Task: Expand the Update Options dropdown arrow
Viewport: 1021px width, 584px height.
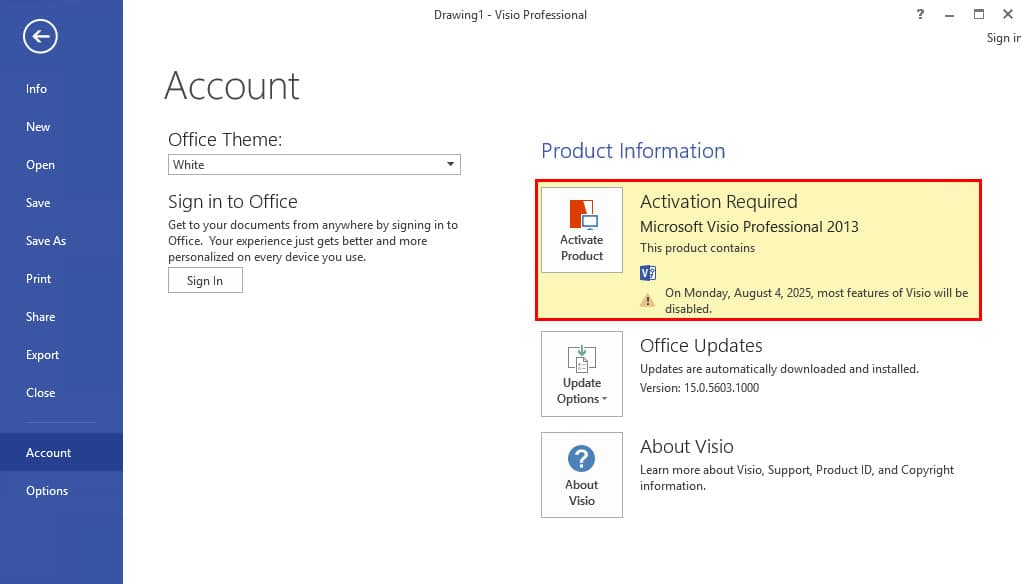Action: click(604, 399)
